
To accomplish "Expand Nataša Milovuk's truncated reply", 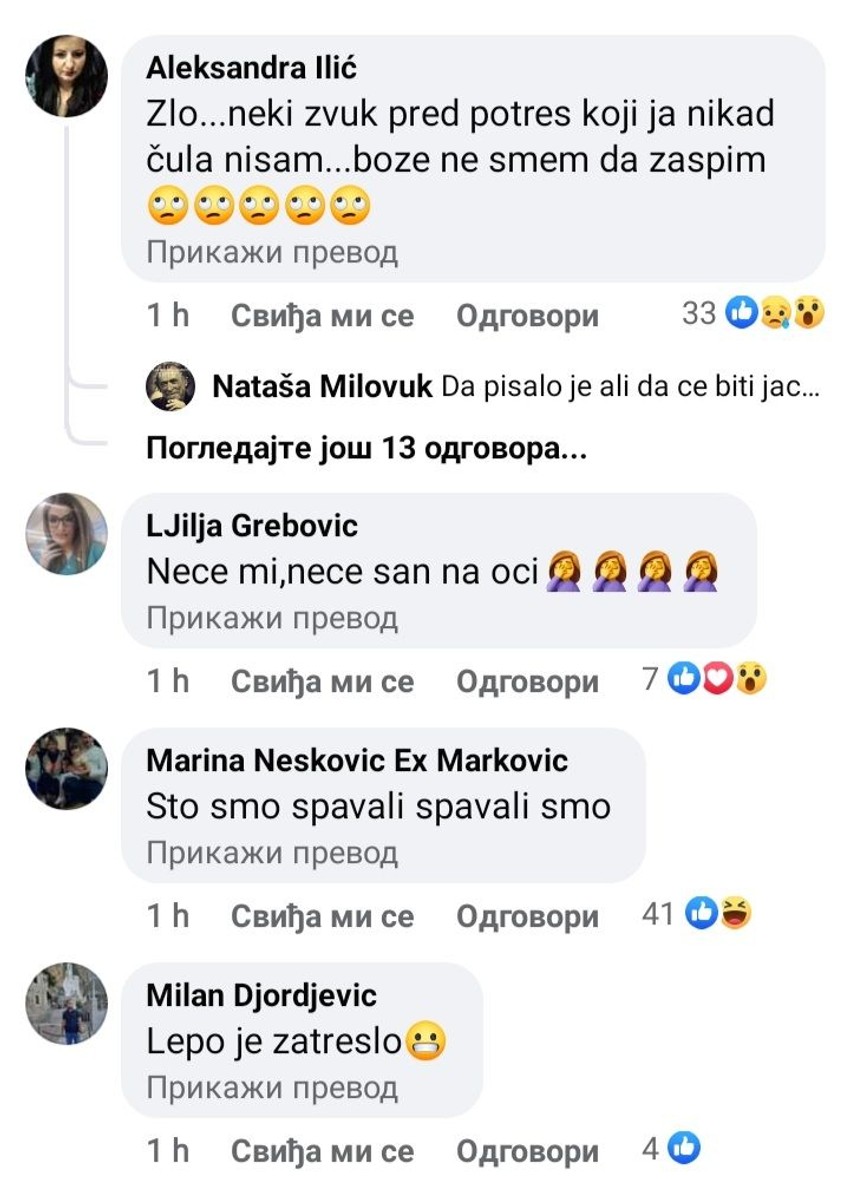I will tap(631, 386).
